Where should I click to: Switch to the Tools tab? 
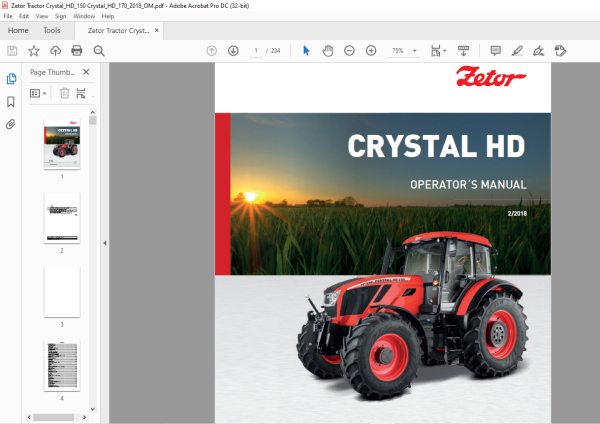click(52, 30)
